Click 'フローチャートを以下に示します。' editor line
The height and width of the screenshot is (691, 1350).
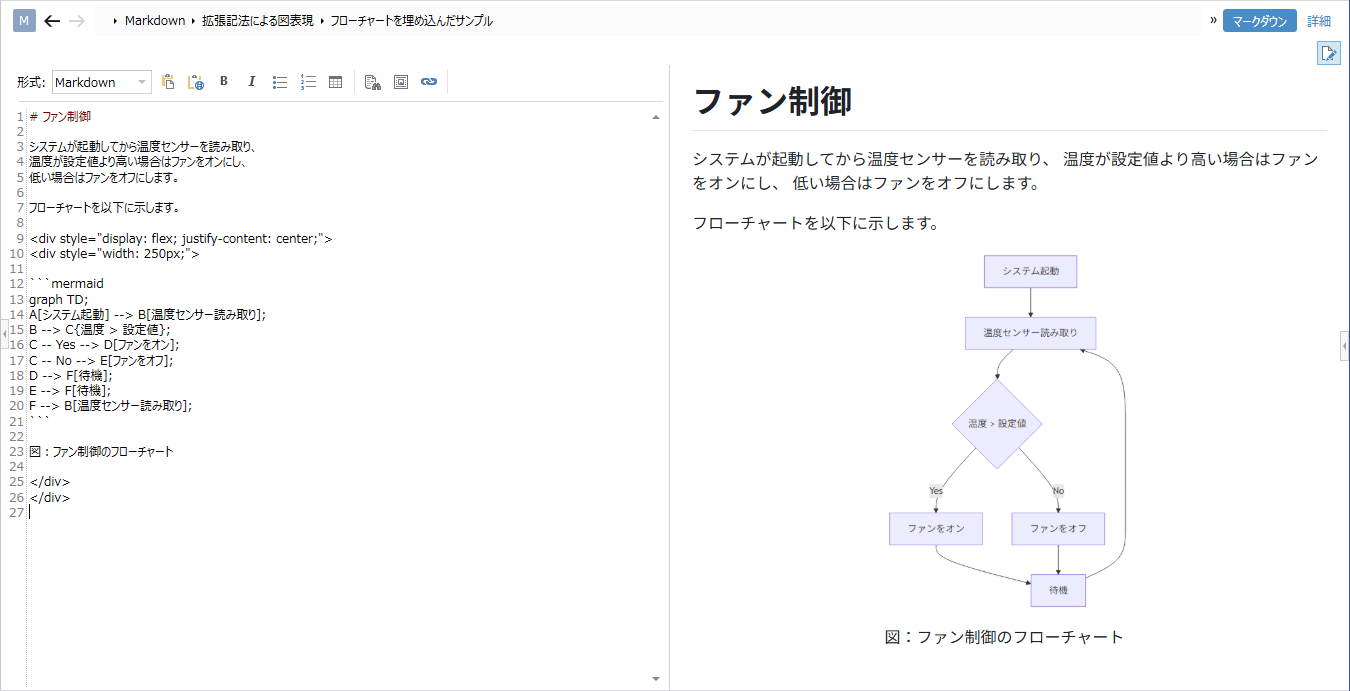tap(104, 208)
